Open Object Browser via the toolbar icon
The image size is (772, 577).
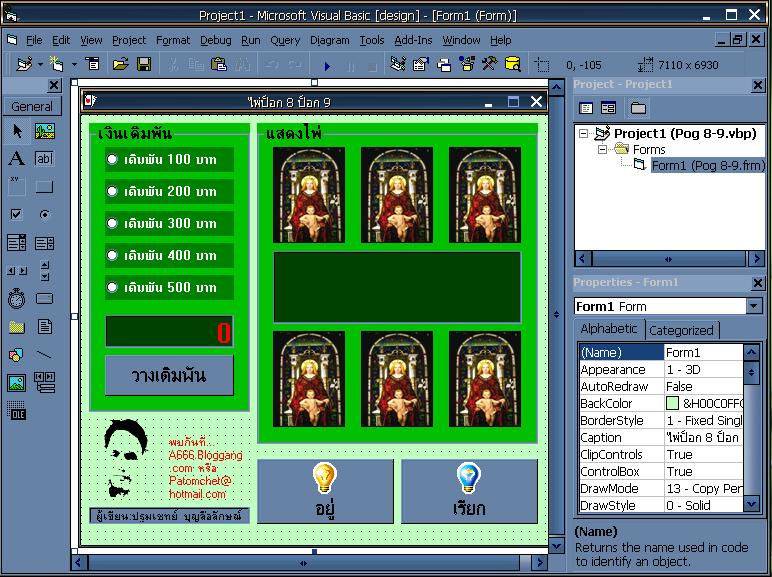point(466,64)
